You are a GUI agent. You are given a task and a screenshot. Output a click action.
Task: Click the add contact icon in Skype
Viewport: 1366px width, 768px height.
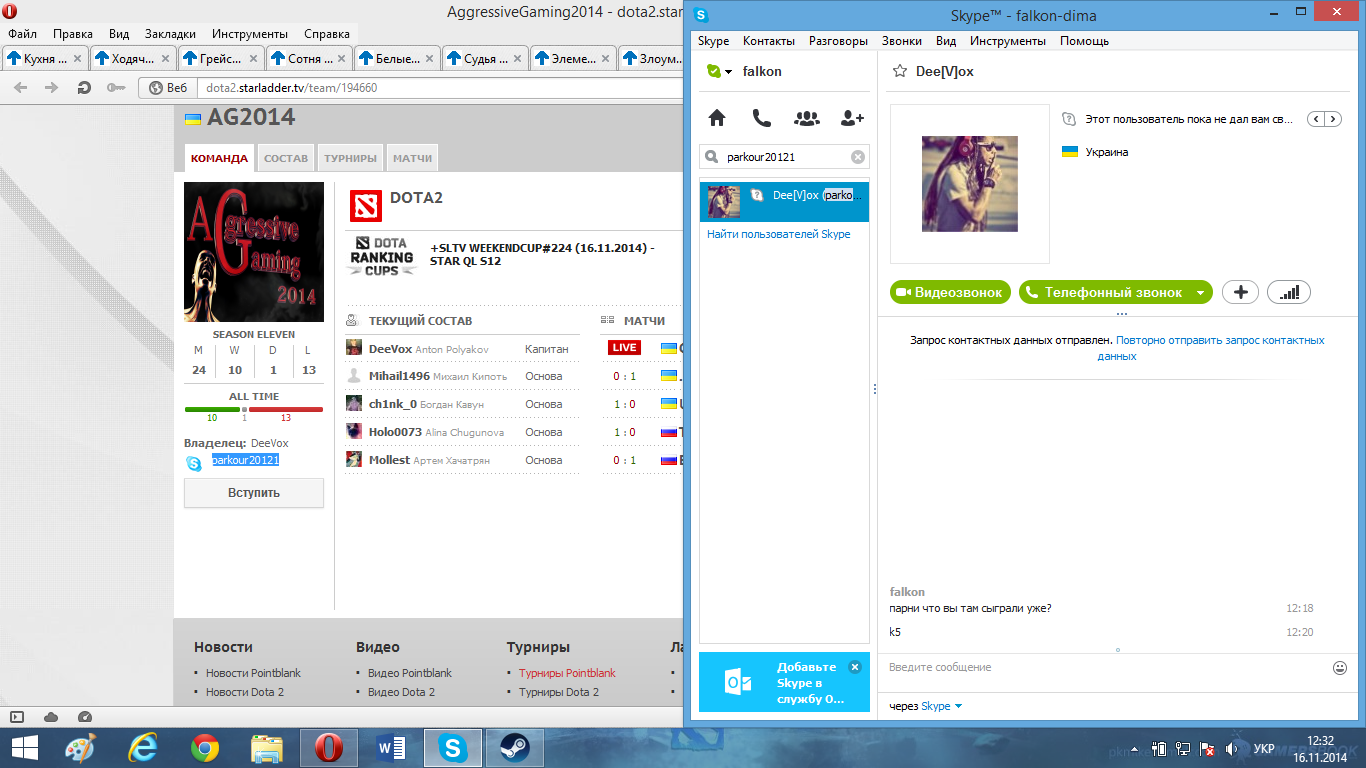click(852, 118)
